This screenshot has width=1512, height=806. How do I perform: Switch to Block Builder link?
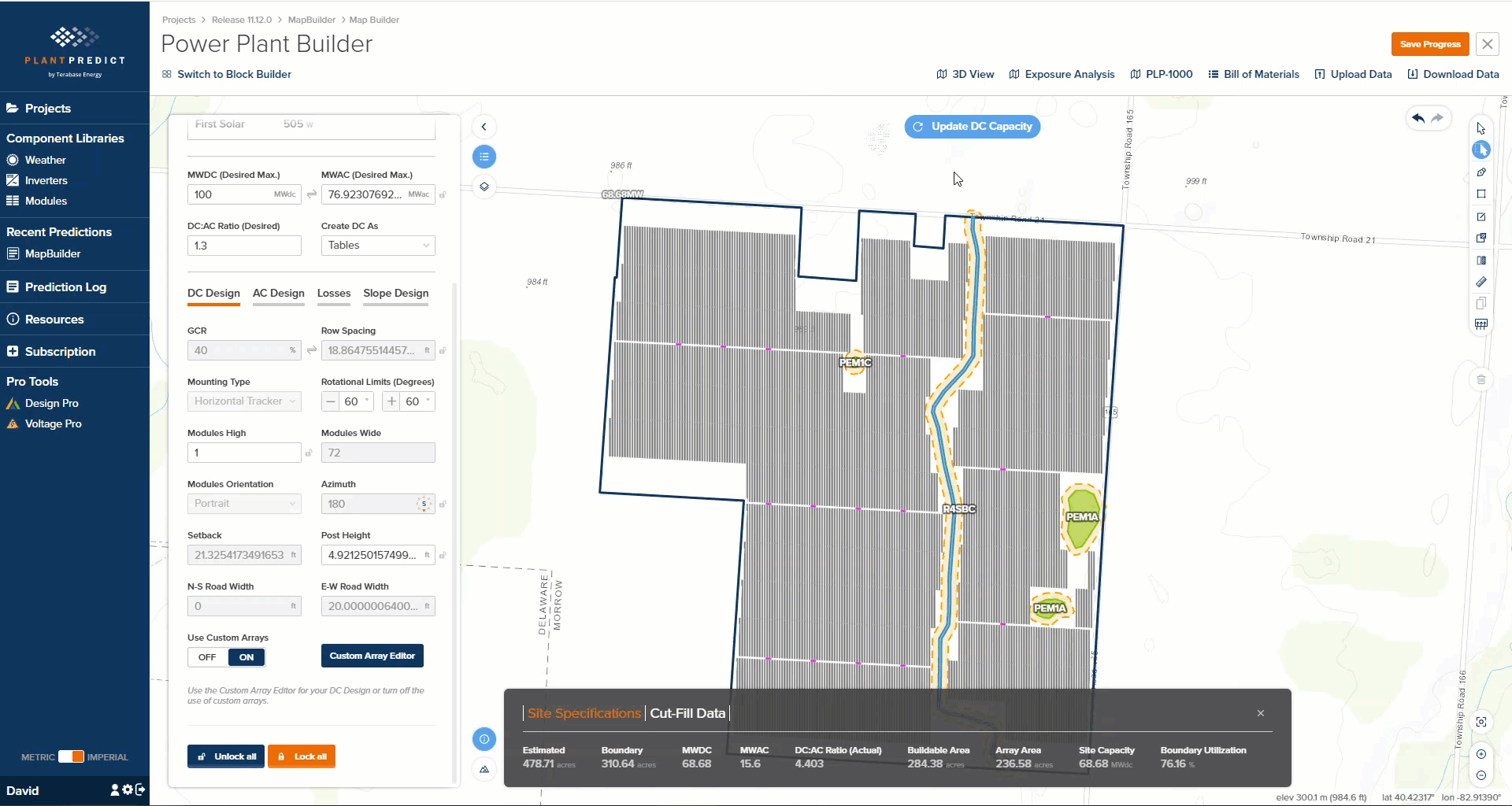coord(227,74)
